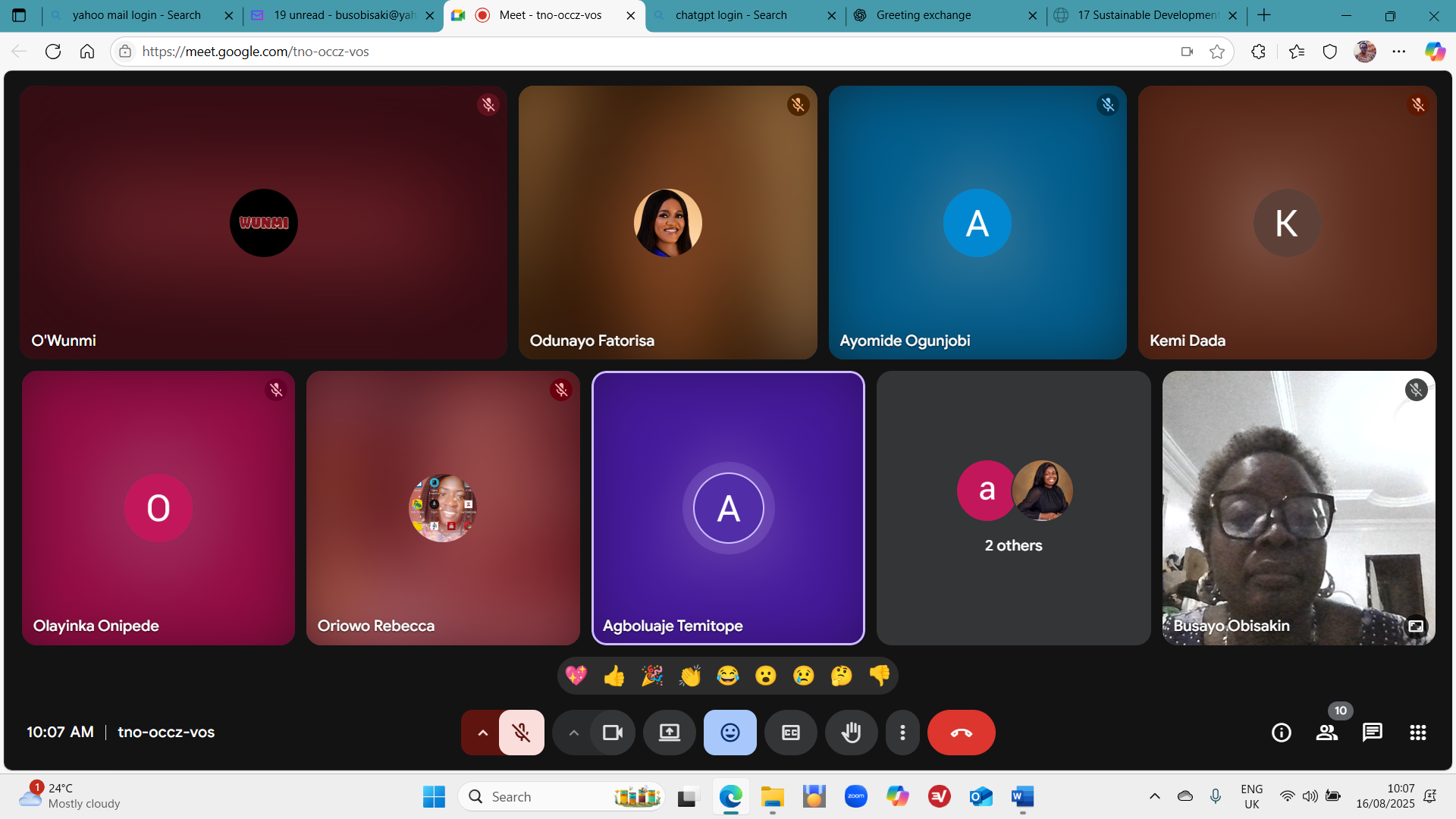The image size is (1456, 819).
Task: Open the three-dot more options button
Action: 902,733
